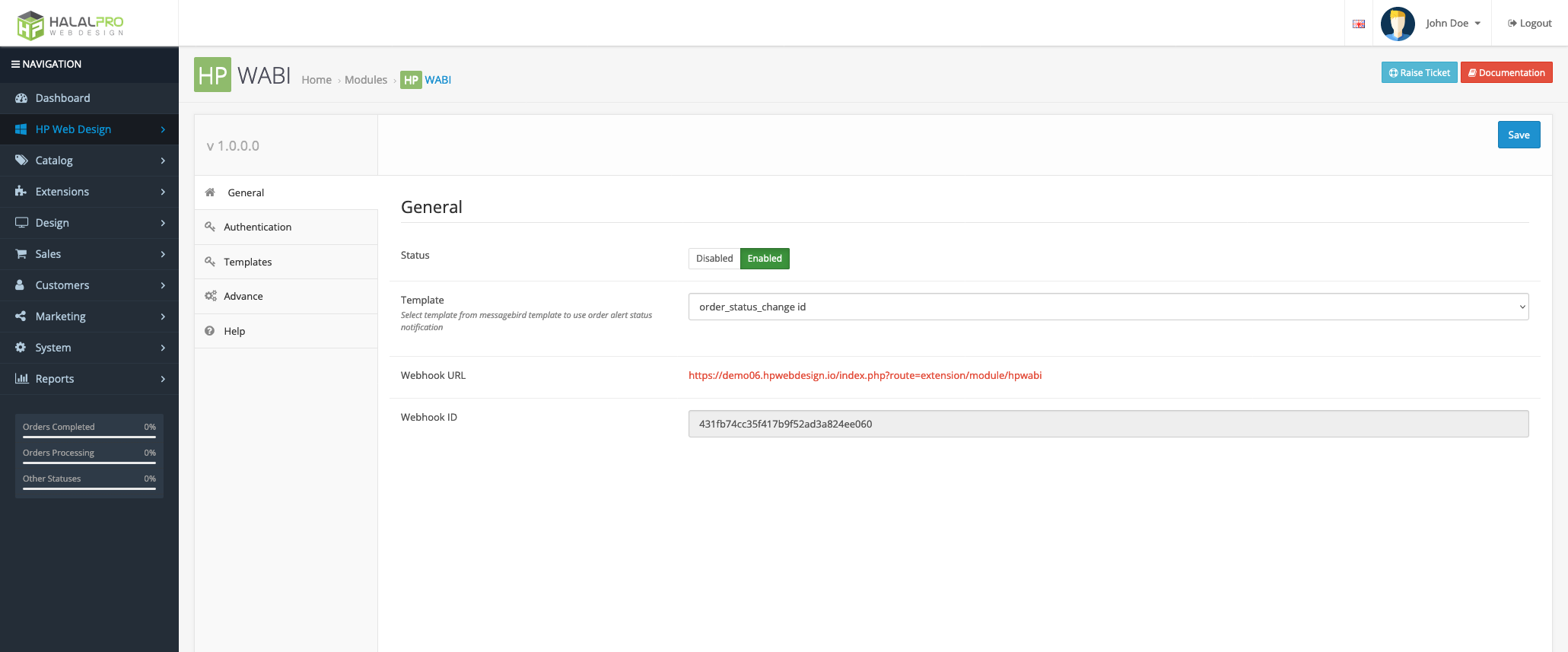Click the Sales shopping cart icon
Image resolution: width=1568 pixels, height=652 pixels.
point(21,254)
